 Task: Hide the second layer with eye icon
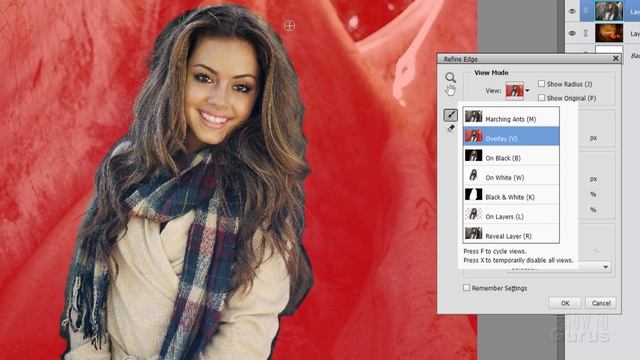coord(572,33)
